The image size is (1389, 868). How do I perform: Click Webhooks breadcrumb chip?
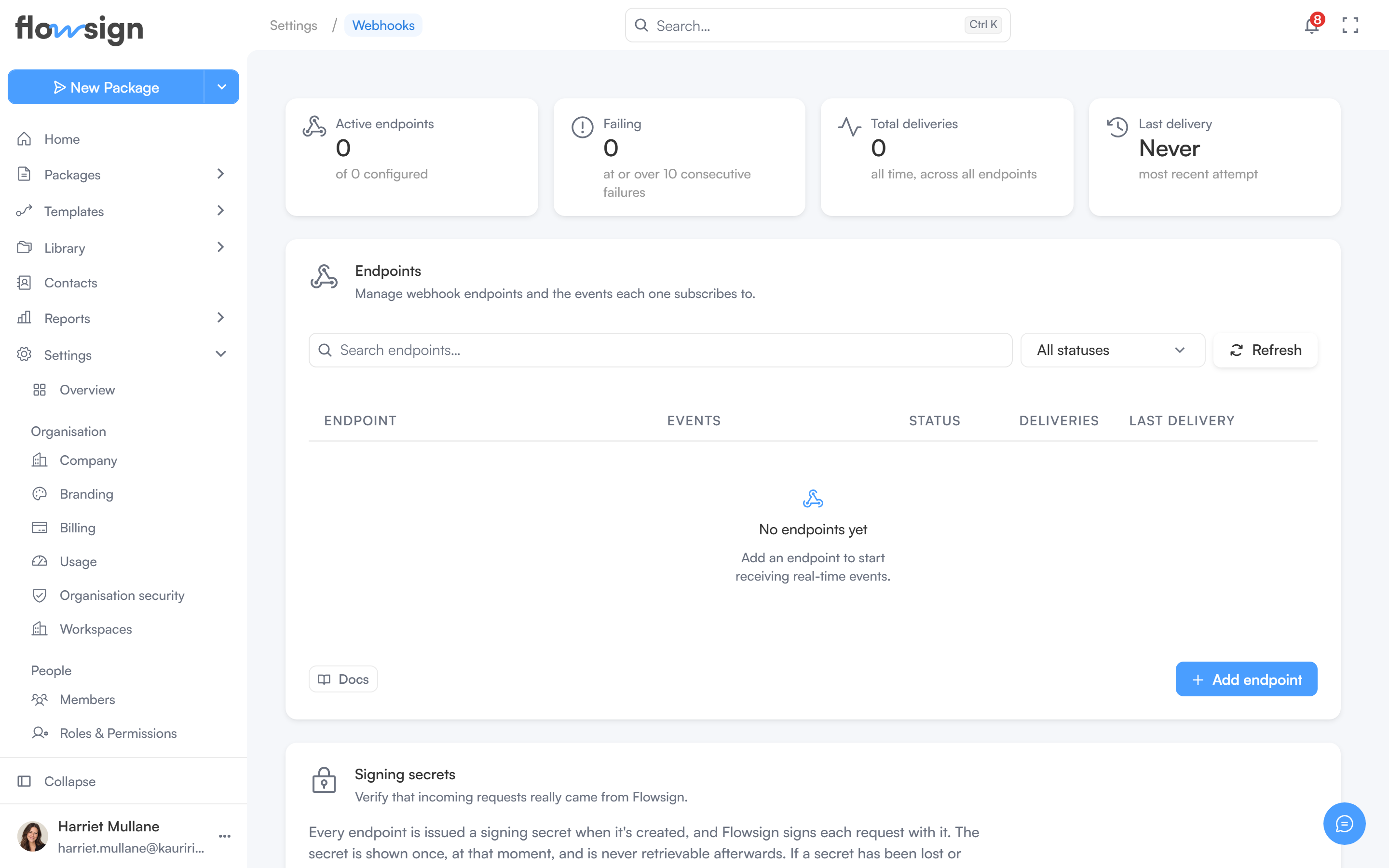(383, 25)
